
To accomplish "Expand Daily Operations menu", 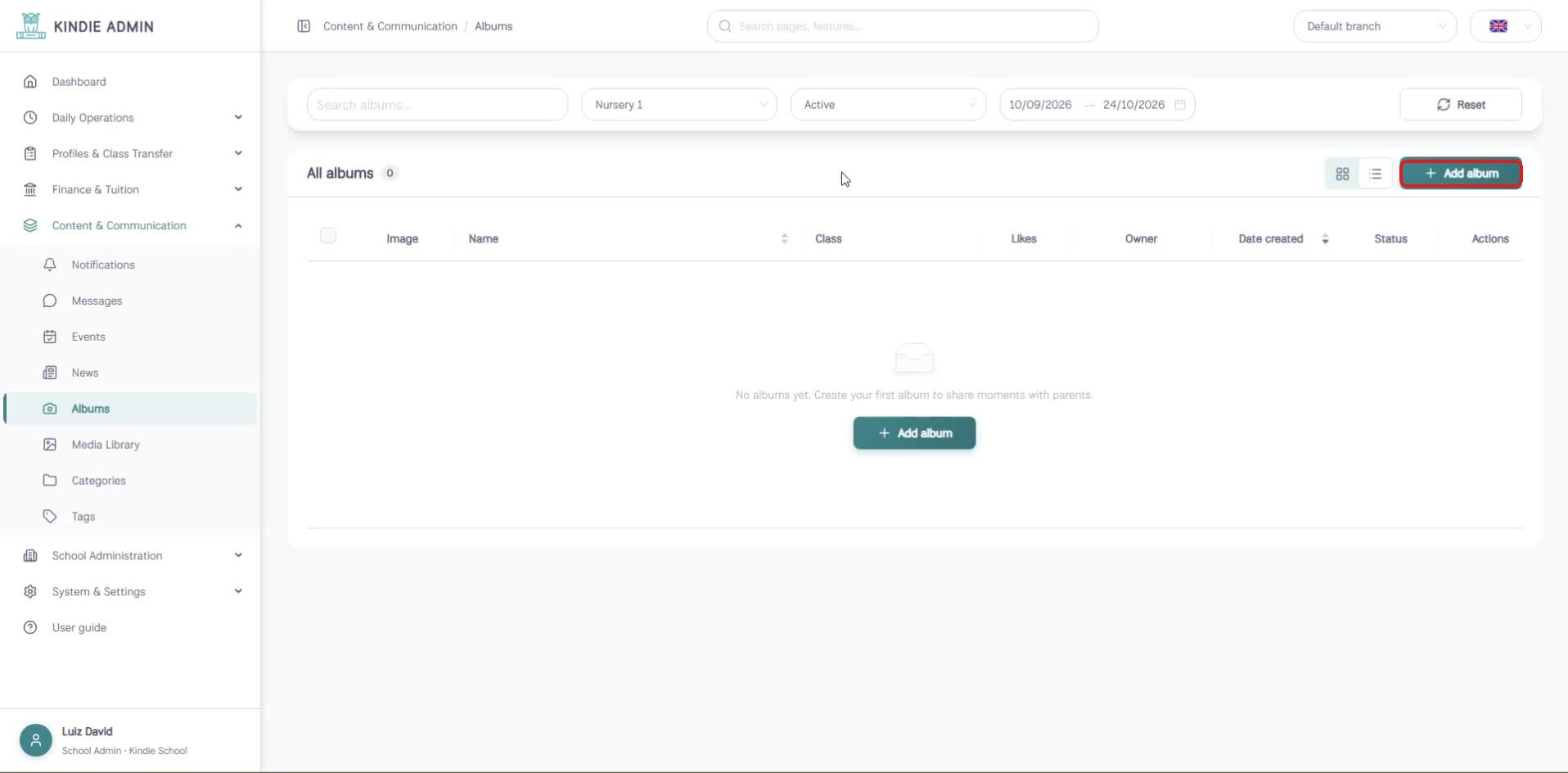I will pos(131,118).
